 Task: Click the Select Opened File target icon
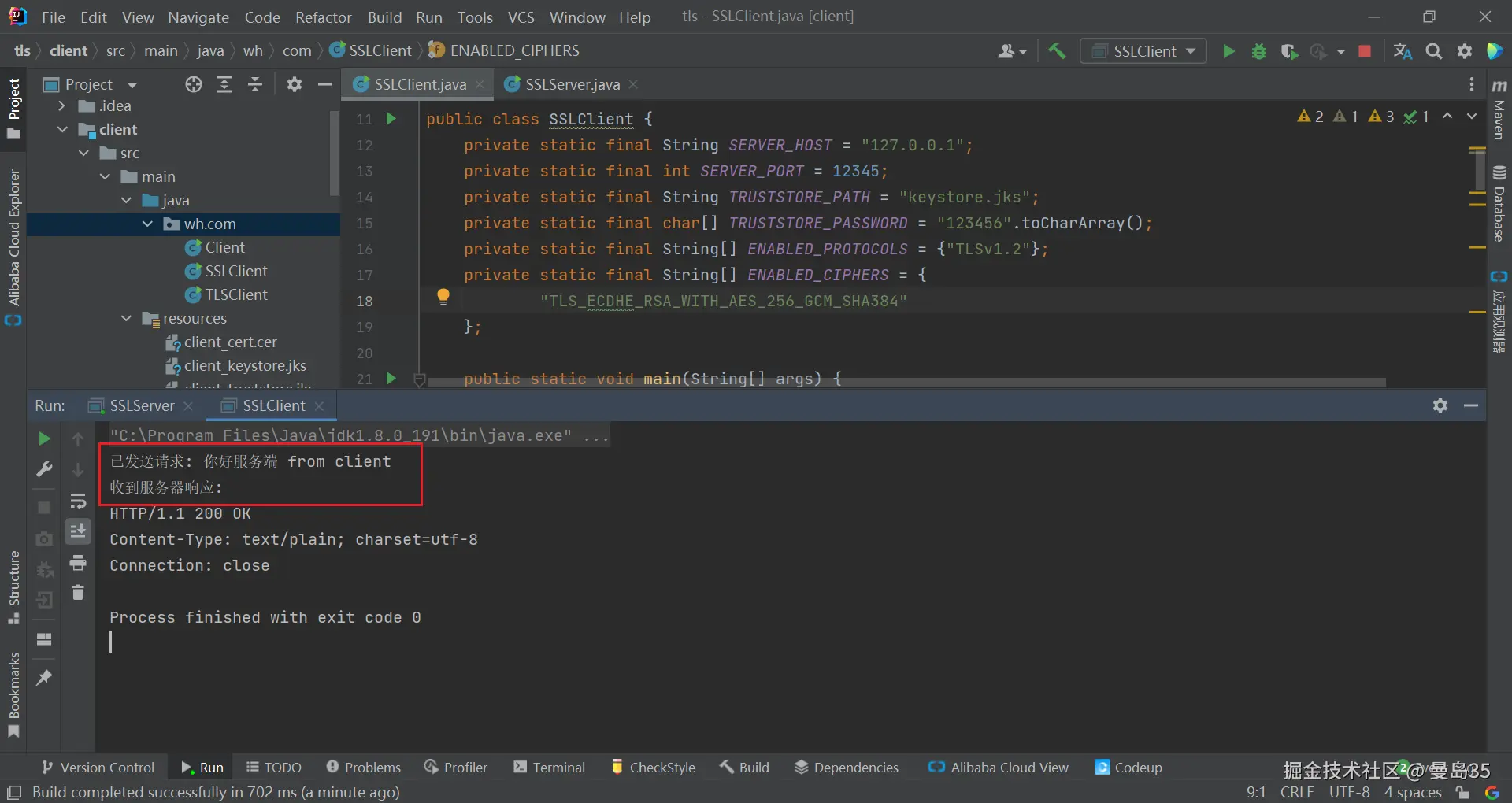tap(194, 84)
